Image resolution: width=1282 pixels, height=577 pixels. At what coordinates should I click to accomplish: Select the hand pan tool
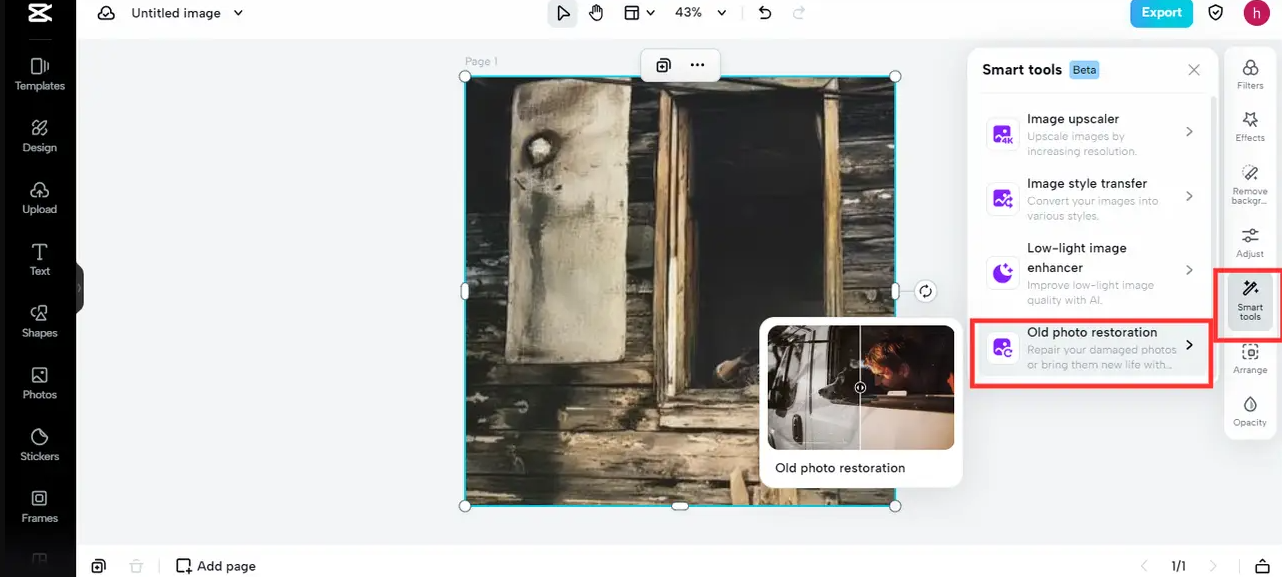(596, 13)
